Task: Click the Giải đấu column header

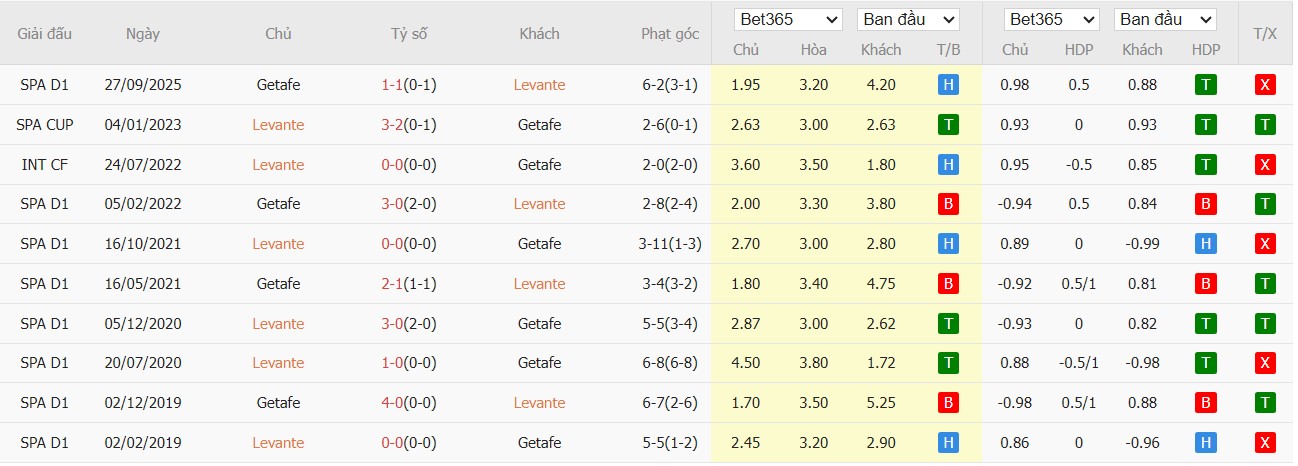Action: (45, 33)
